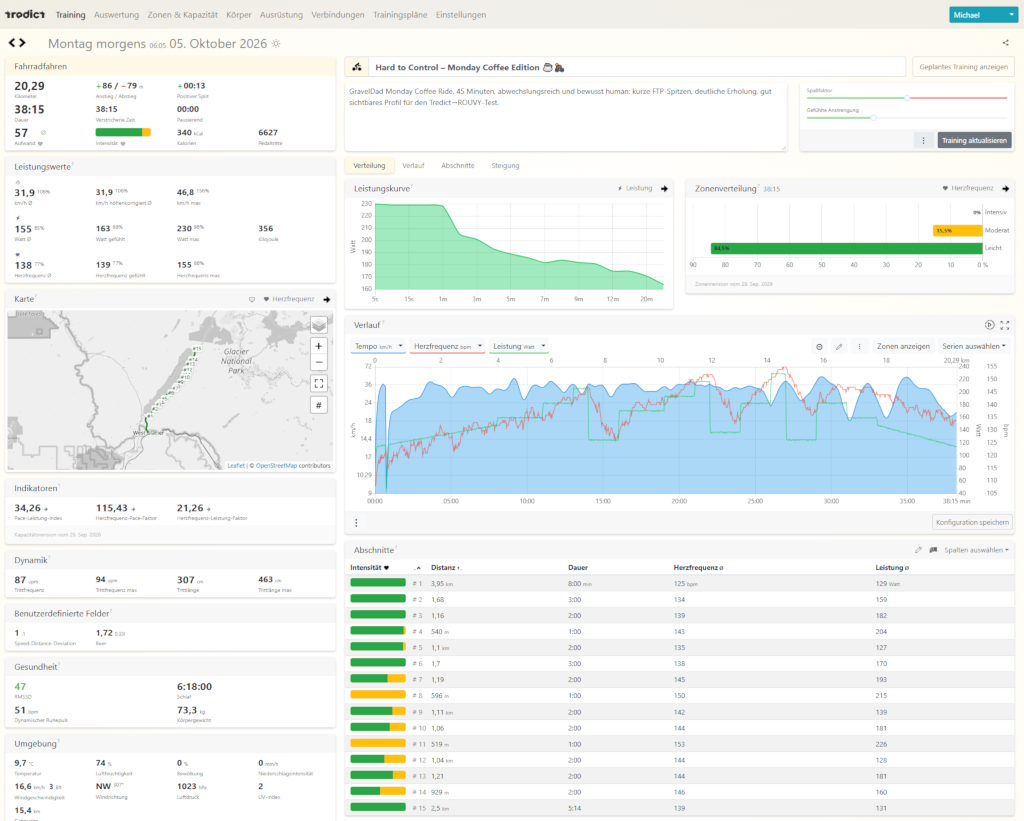Select Abschnitt row #8 with 596 m

tap(679, 696)
